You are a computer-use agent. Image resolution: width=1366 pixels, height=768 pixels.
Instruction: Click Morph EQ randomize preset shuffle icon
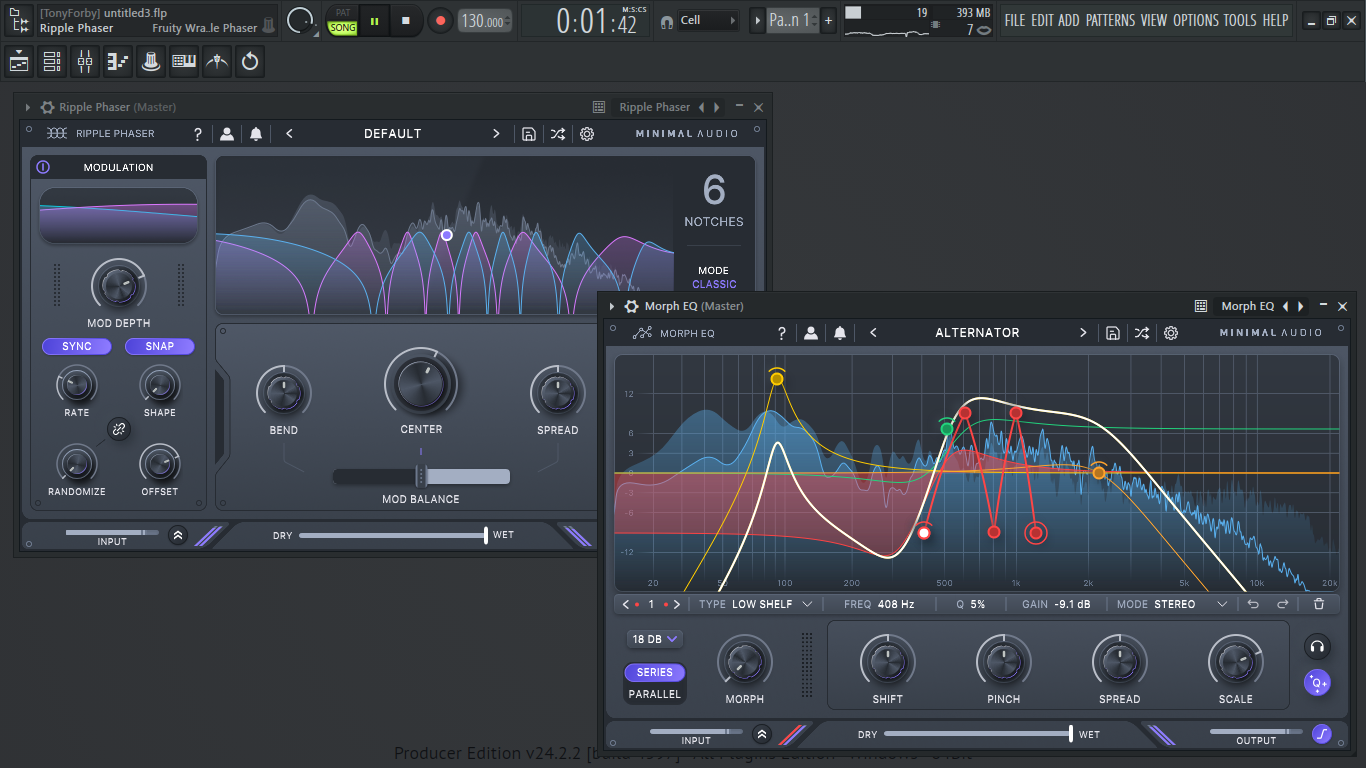[1141, 333]
